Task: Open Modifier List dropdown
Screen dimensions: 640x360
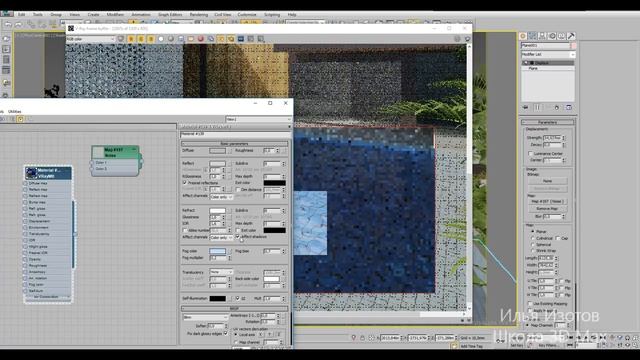Action: [548, 54]
